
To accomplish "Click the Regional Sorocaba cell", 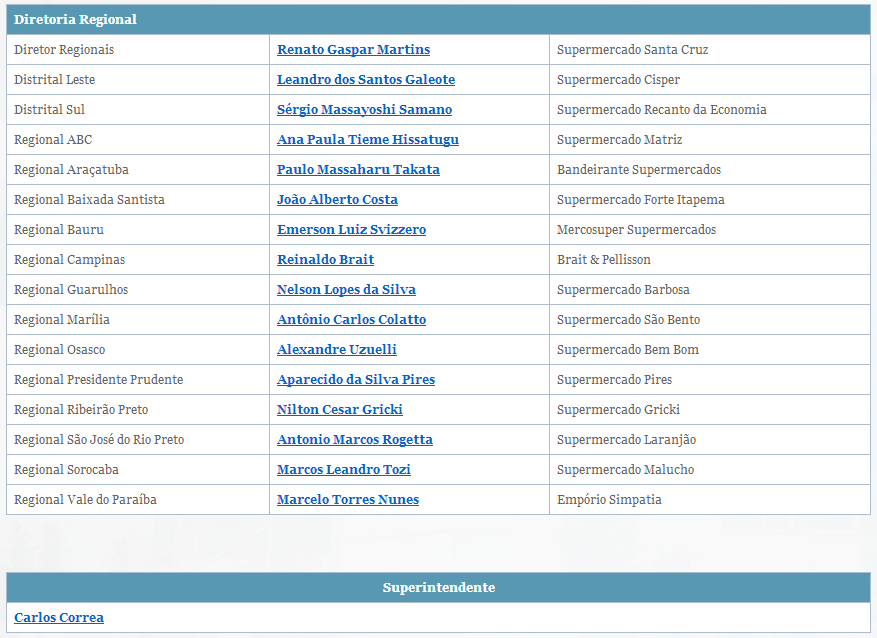I will [x=138, y=470].
